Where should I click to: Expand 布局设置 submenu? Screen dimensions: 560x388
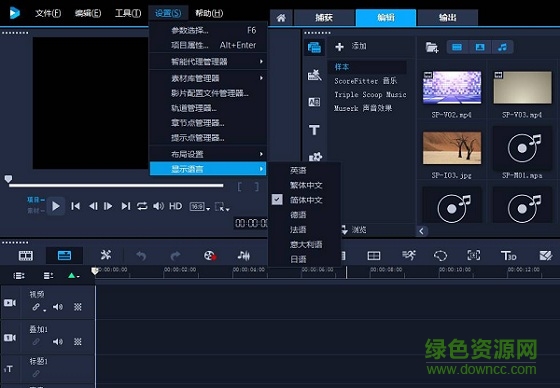208,154
